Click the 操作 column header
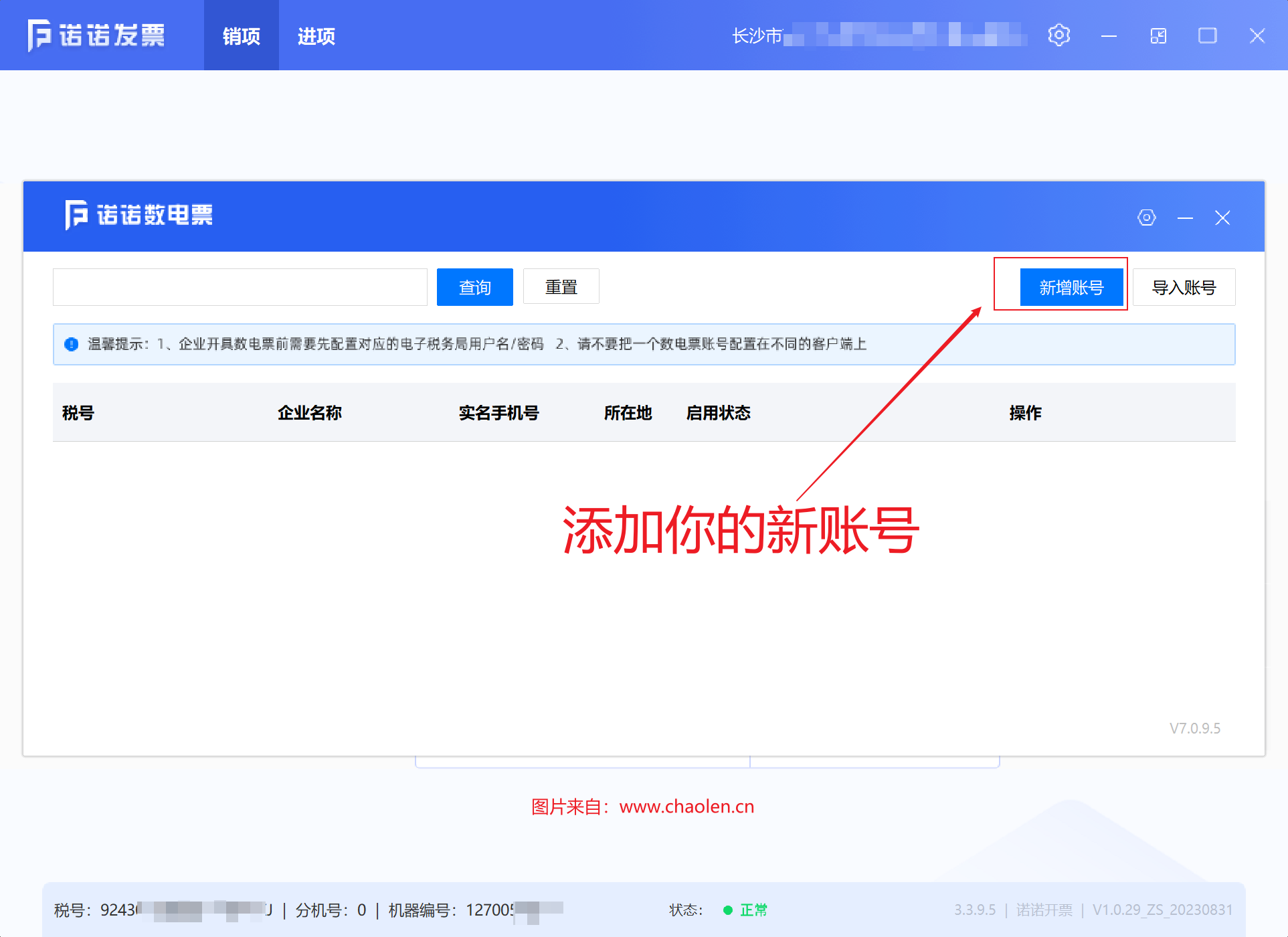 pos(1026,413)
